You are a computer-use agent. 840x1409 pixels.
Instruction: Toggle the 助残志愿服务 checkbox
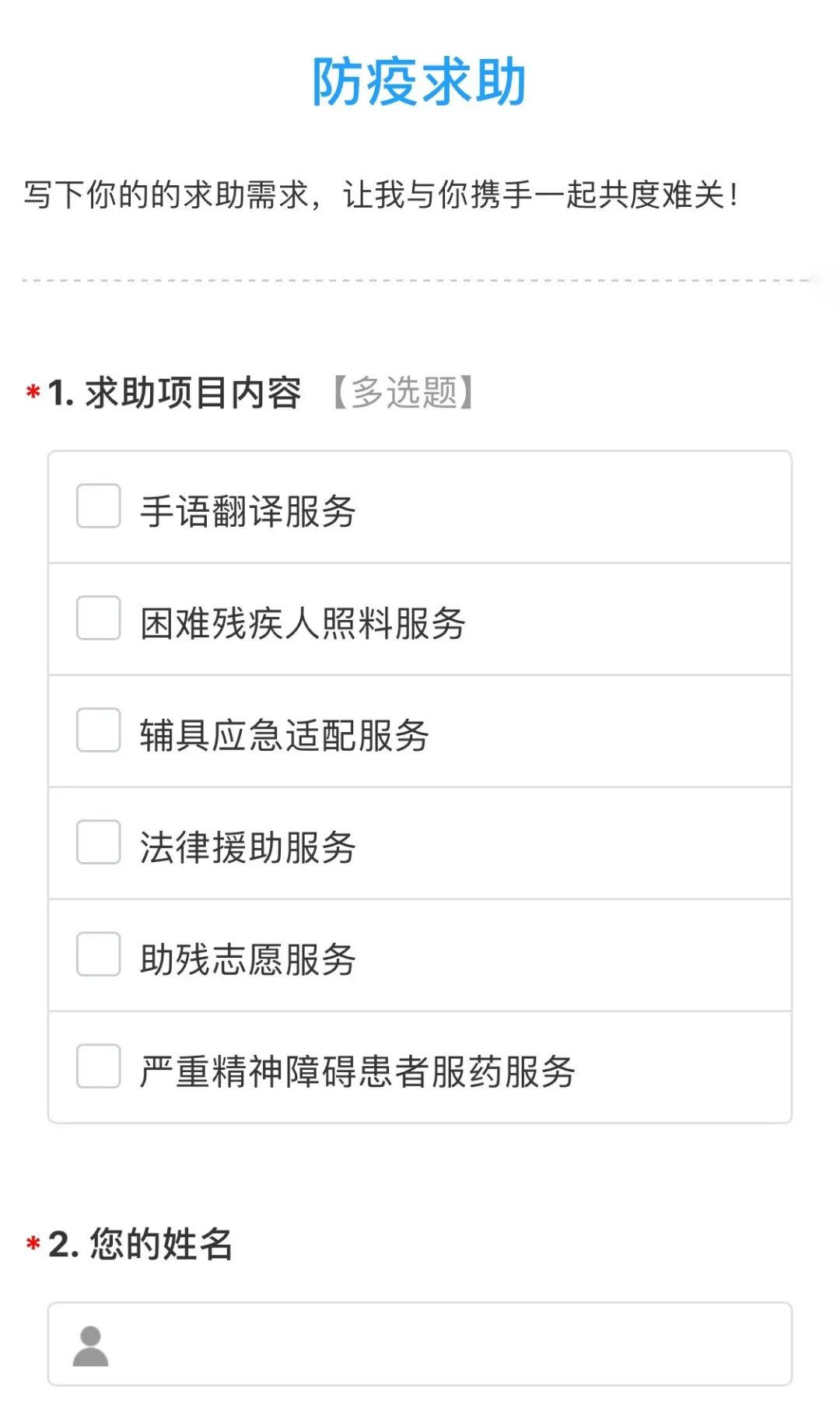click(x=99, y=954)
